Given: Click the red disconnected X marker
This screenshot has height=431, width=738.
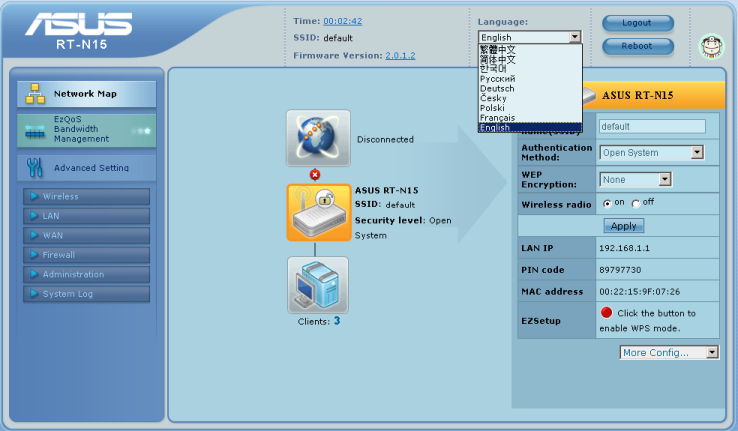Looking at the screenshot, I should pos(315,175).
